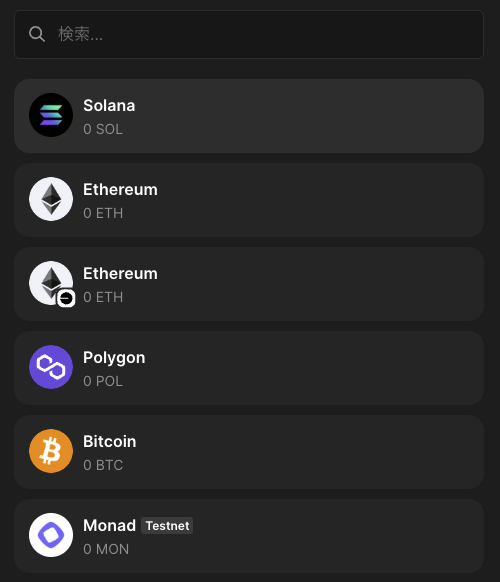The image size is (500, 582).
Task: Click the Bitcoin name label
Action: (x=110, y=441)
